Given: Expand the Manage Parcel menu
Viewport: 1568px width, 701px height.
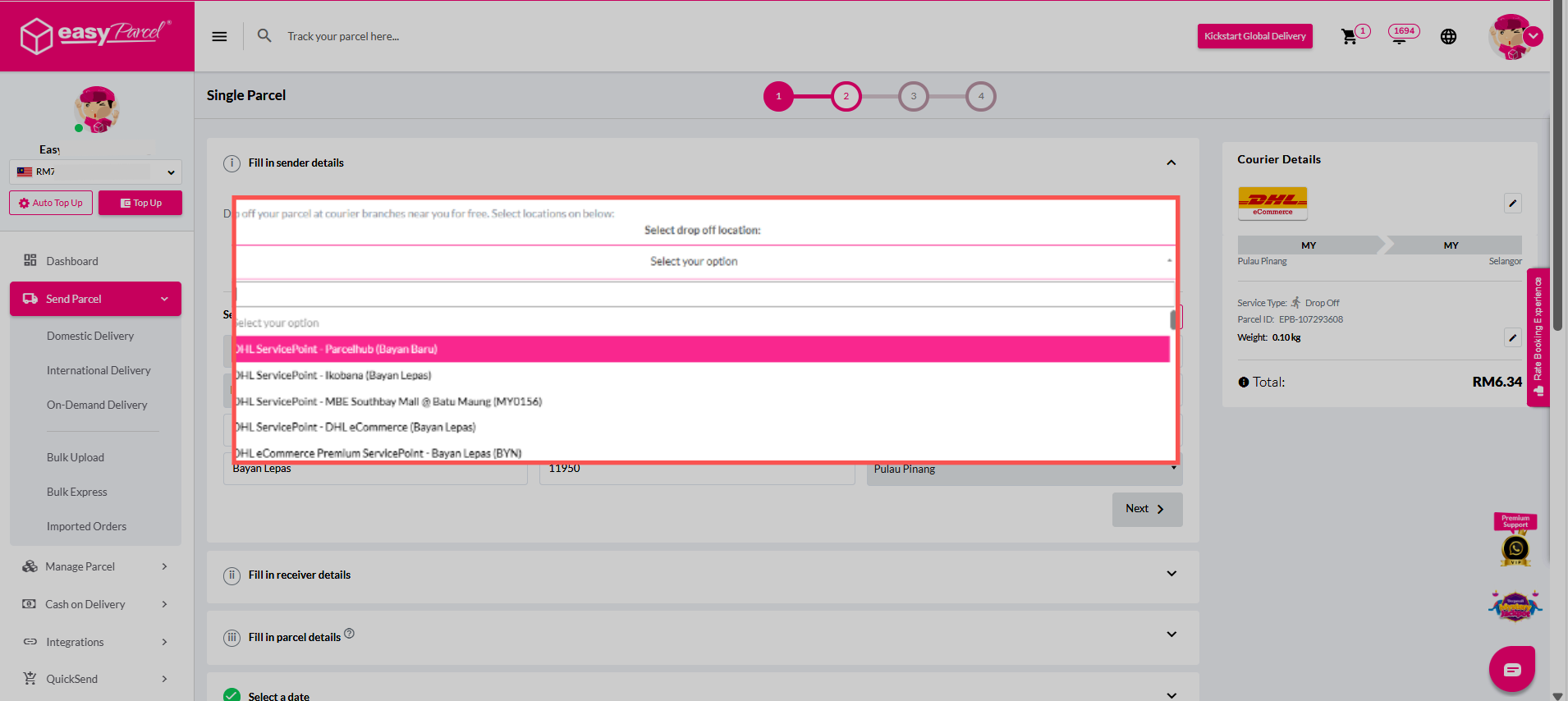Looking at the screenshot, I should coord(95,566).
